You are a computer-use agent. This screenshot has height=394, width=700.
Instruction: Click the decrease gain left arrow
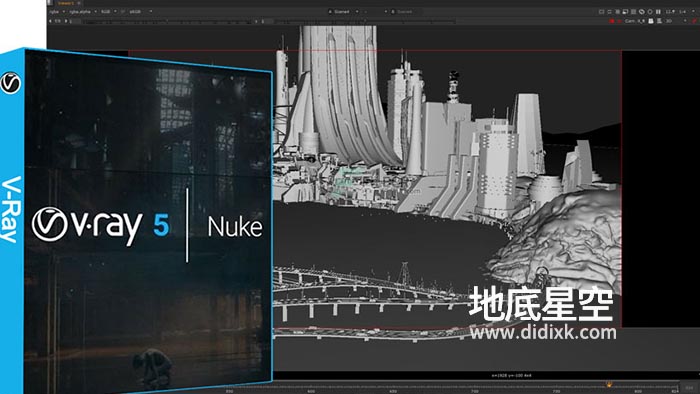50,21
